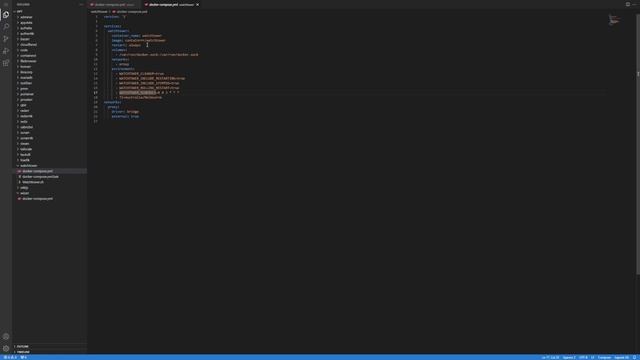Image resolution: width=640 pixels, height=360 pixels.
Task: Open the docker-compose.yml backup file
Action: (40, 177)
